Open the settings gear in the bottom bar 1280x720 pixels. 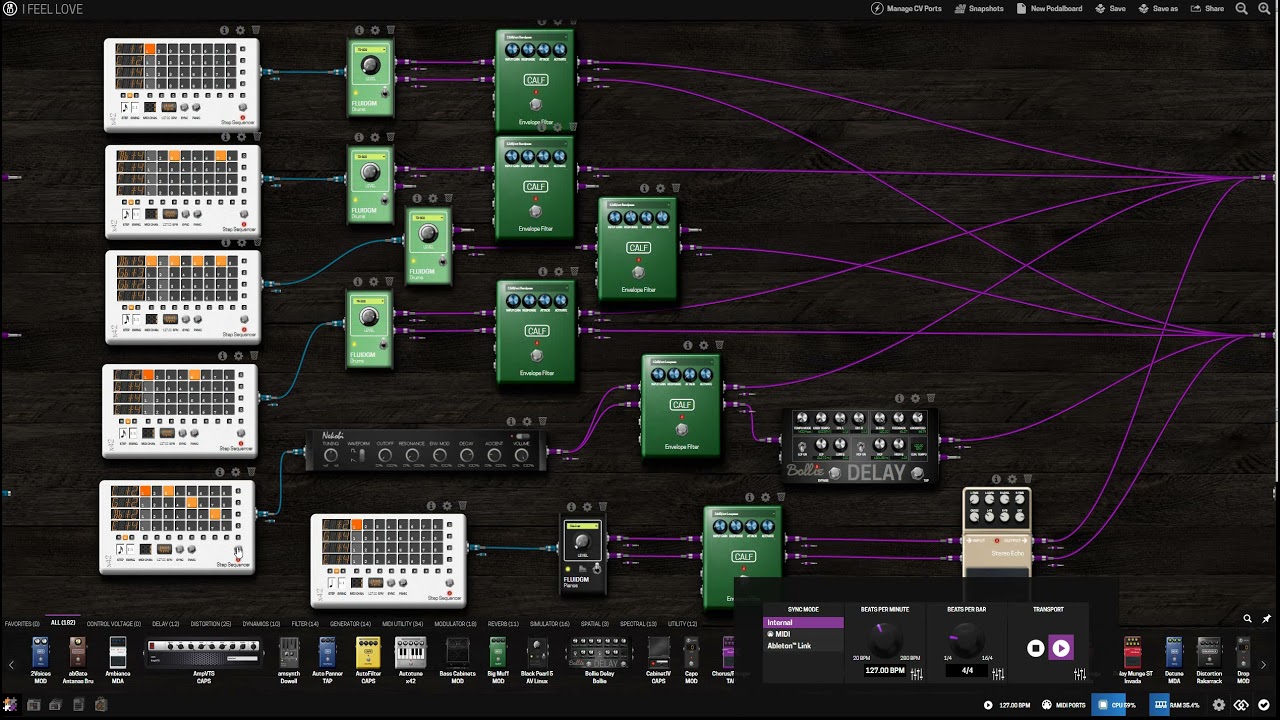pos(1219,705)
